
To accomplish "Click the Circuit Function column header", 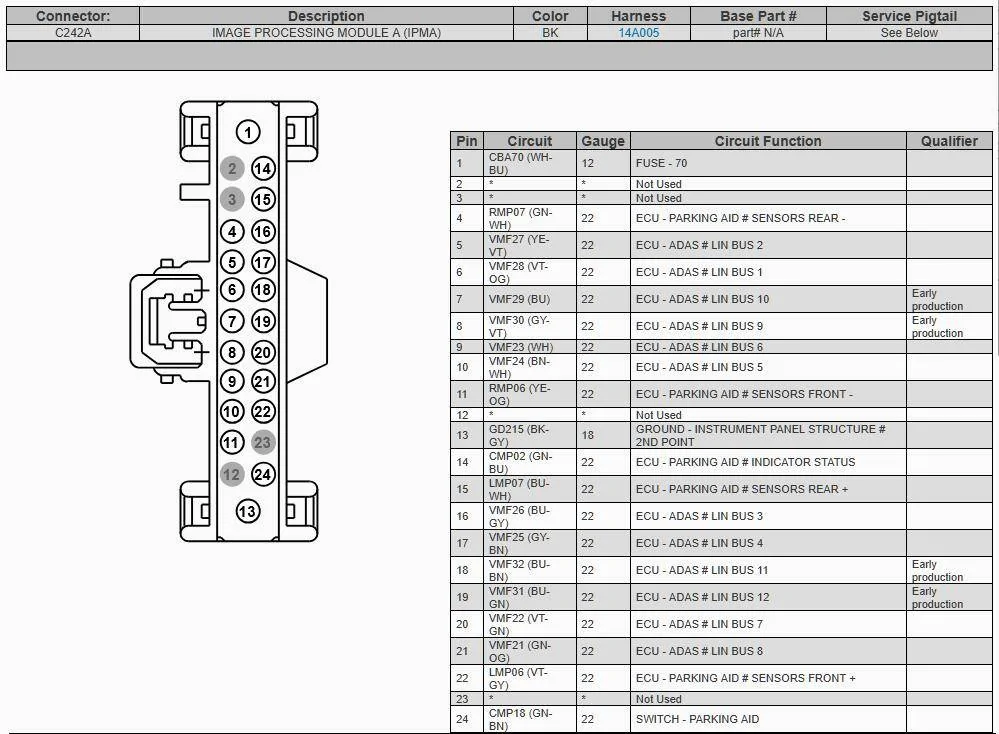I will (x=768, y=141).
